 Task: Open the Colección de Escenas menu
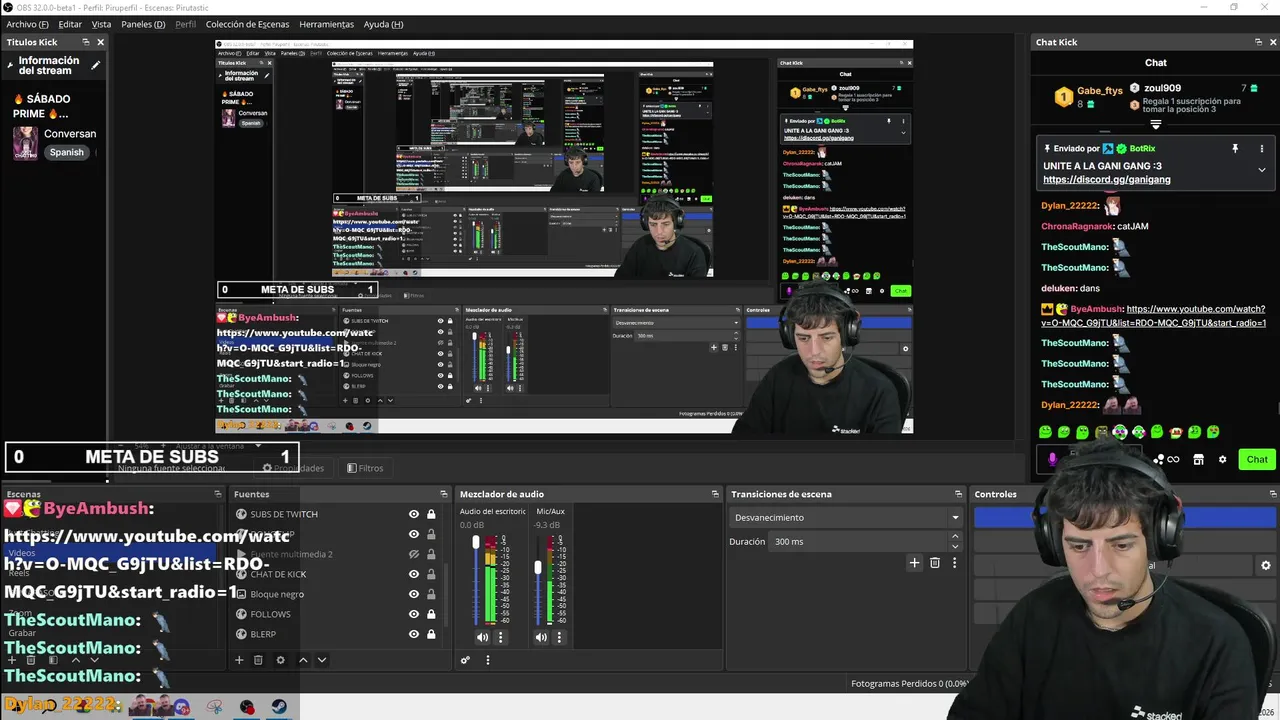pos(247,24)
